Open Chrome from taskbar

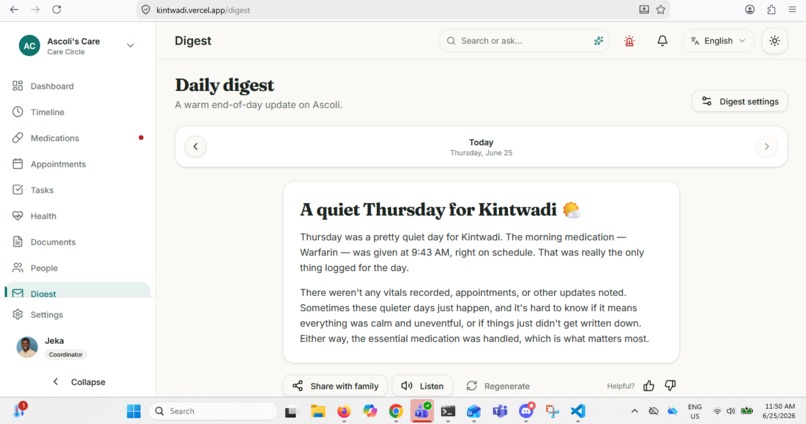point(395,411)
